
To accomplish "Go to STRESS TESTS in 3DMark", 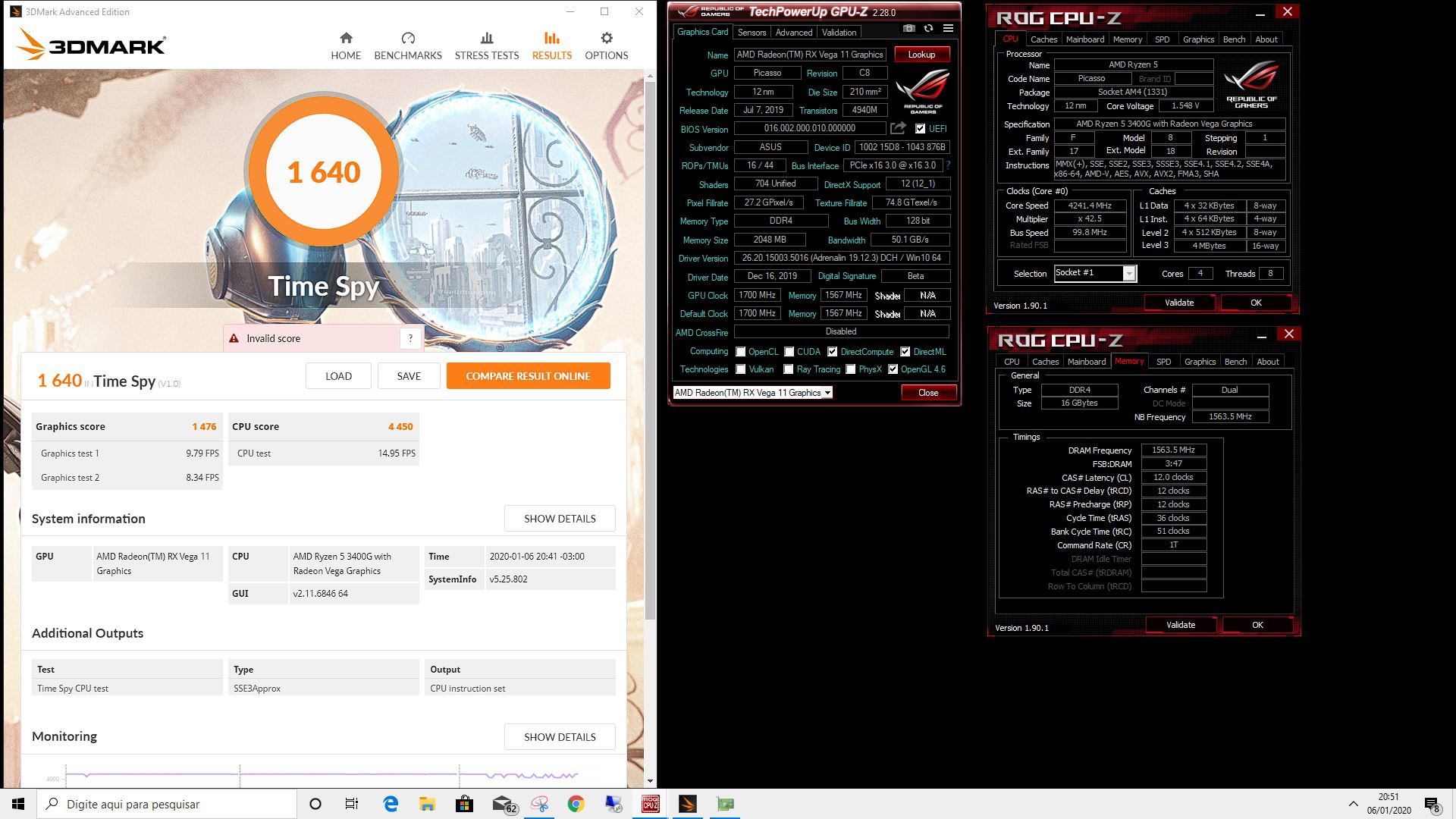I will (x=487, y=45).
